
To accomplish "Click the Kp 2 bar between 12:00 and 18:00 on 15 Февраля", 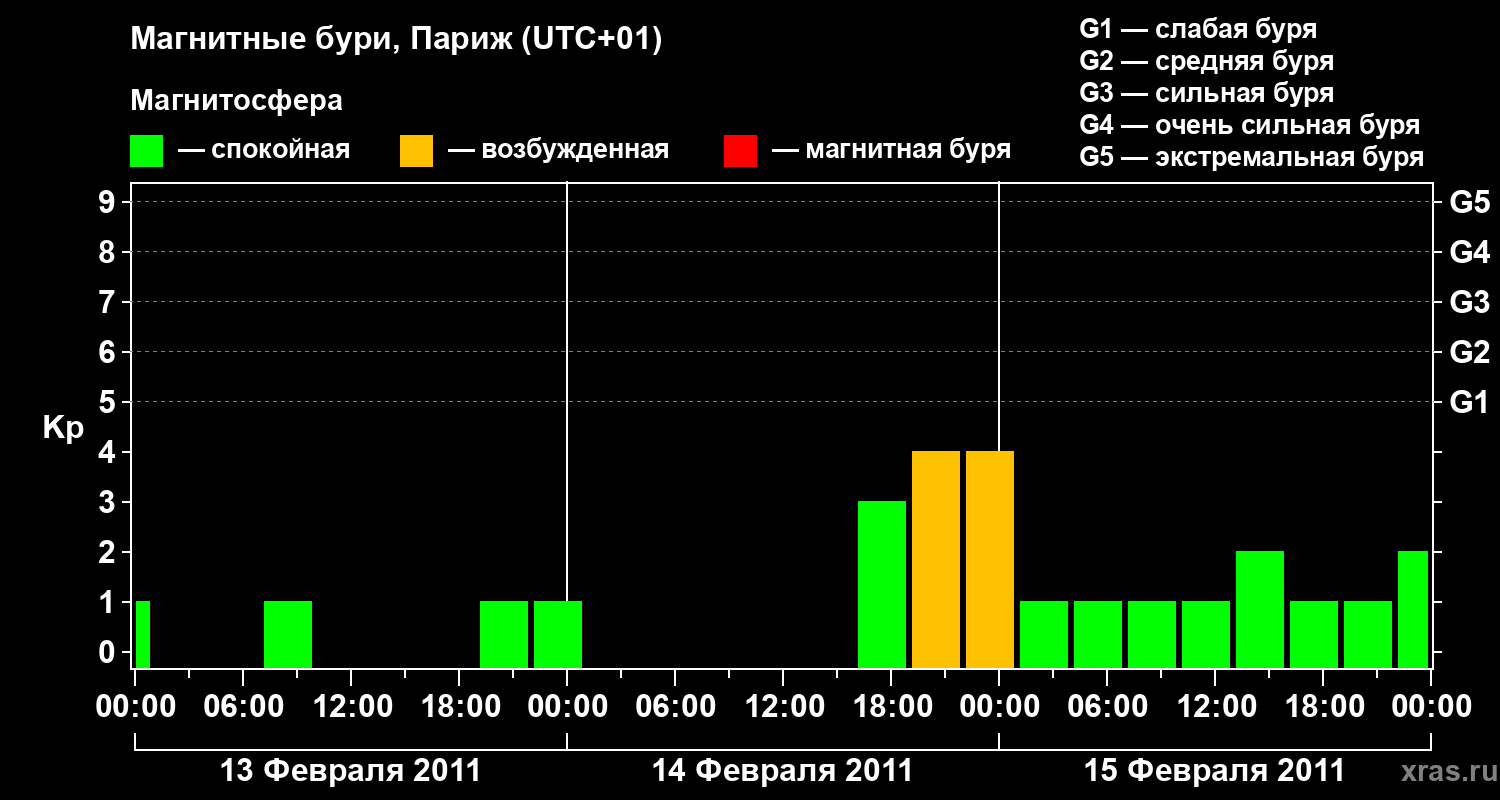I will tap(1260, 609).
